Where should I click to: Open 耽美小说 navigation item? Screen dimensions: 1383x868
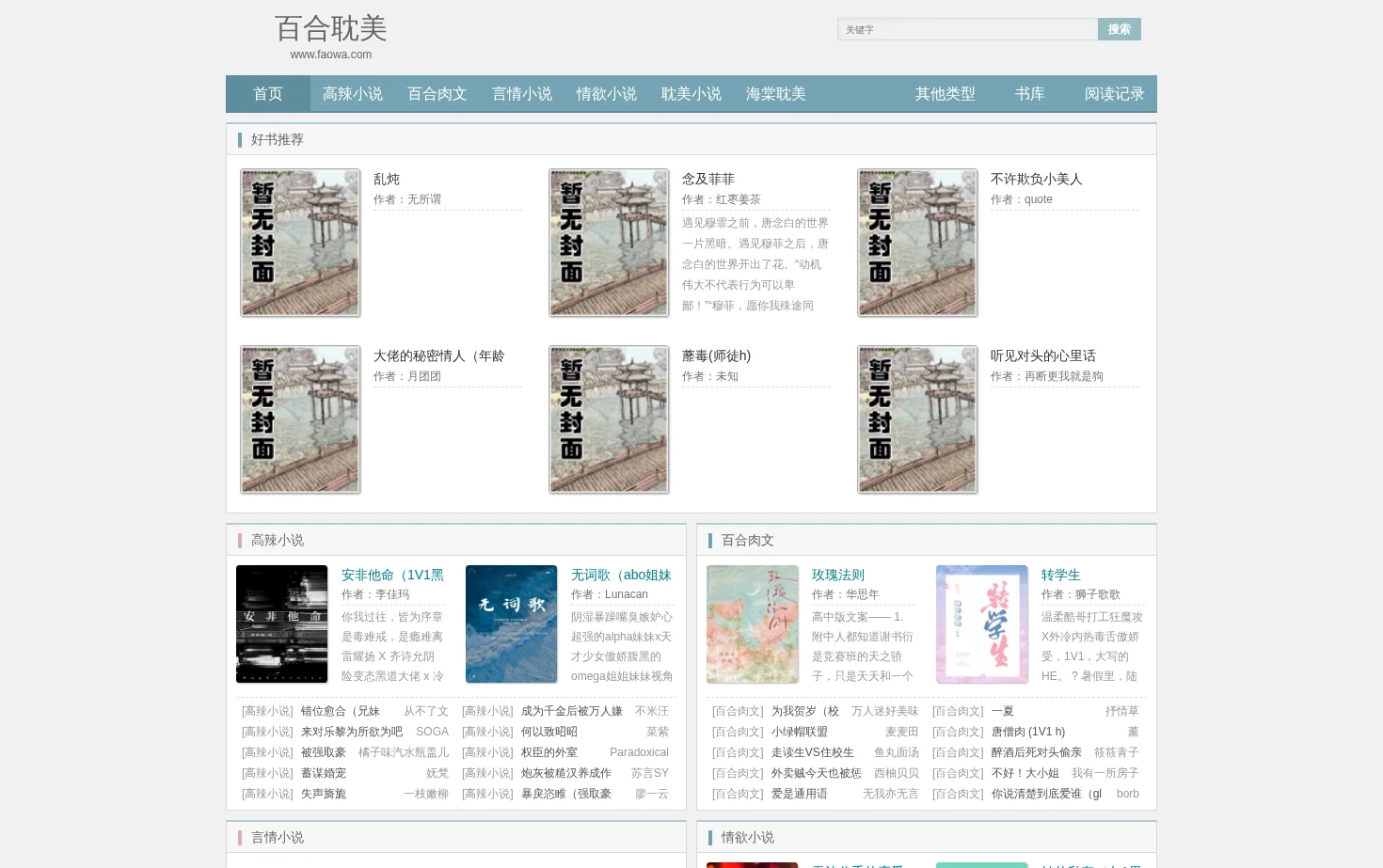pos(691,94)
